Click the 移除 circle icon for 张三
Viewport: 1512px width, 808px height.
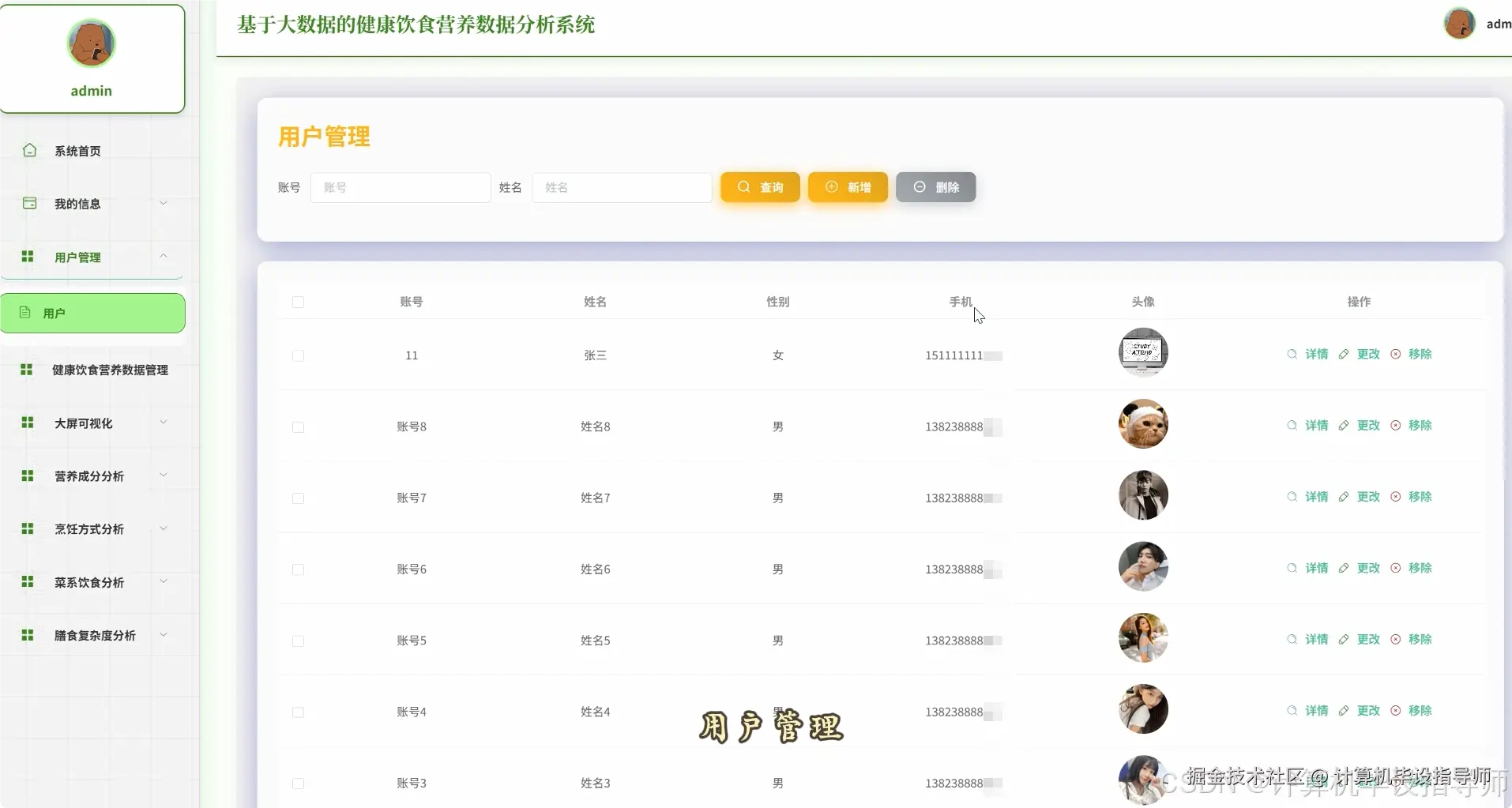click(1396, 354)
